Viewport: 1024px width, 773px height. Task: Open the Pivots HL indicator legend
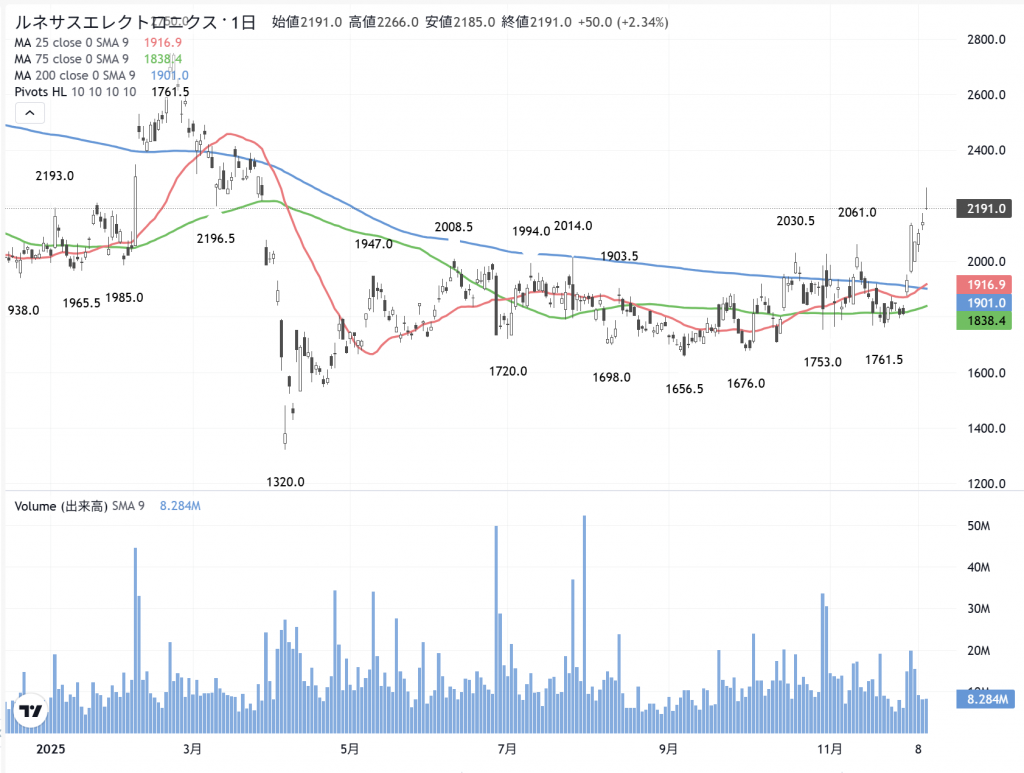pyautogui.click(x=76, y=92)
